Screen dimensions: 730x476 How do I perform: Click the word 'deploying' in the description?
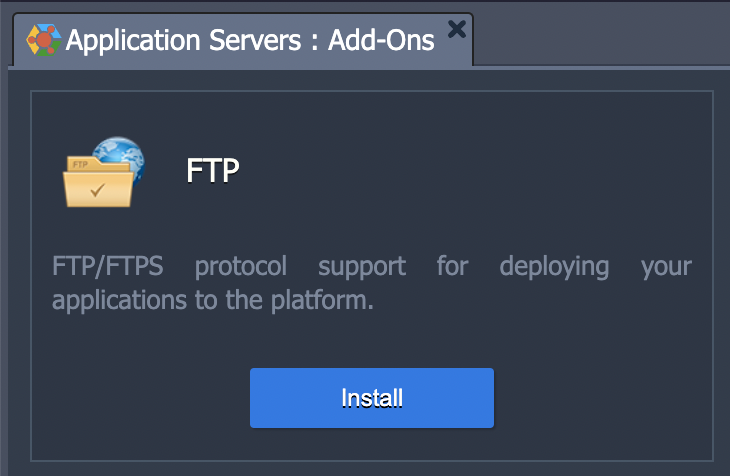(x=554, y=267)
